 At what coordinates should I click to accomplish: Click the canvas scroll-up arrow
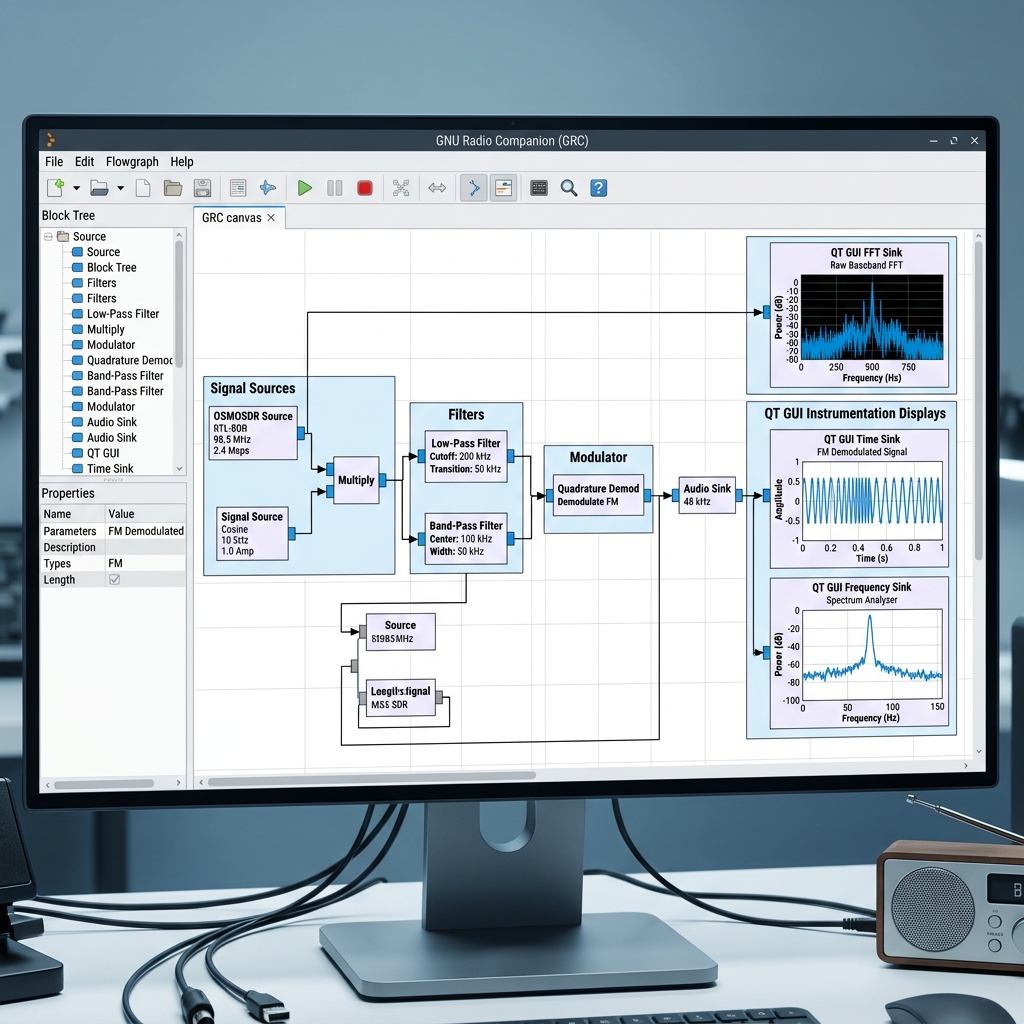[978, 236]
